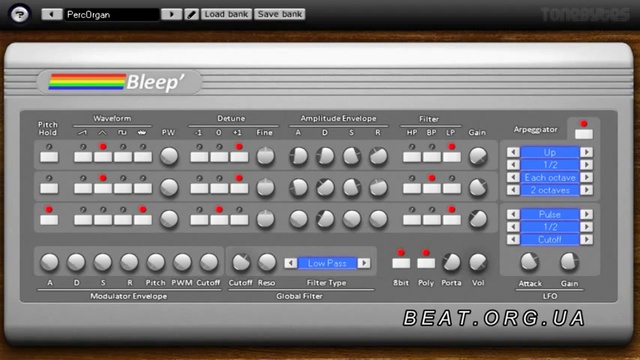This screenshot has height=360, width=640.
Task: Click the Fine detune knob on row two
Action: point(265,187)
